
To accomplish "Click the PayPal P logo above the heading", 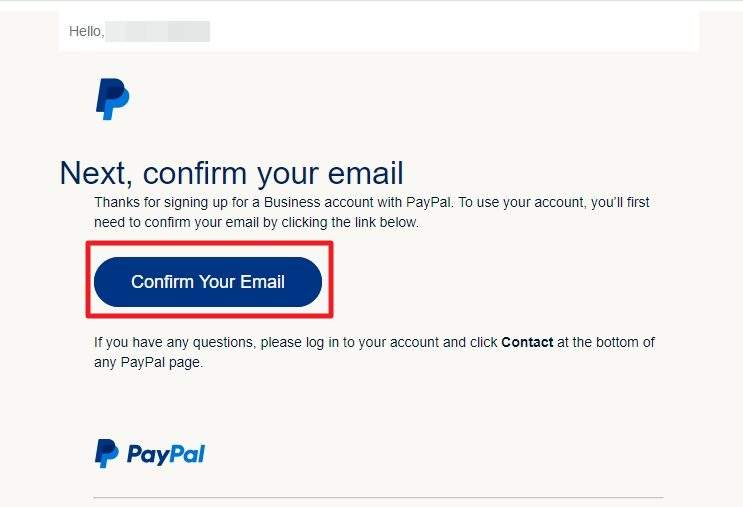I will pos(112,99).
